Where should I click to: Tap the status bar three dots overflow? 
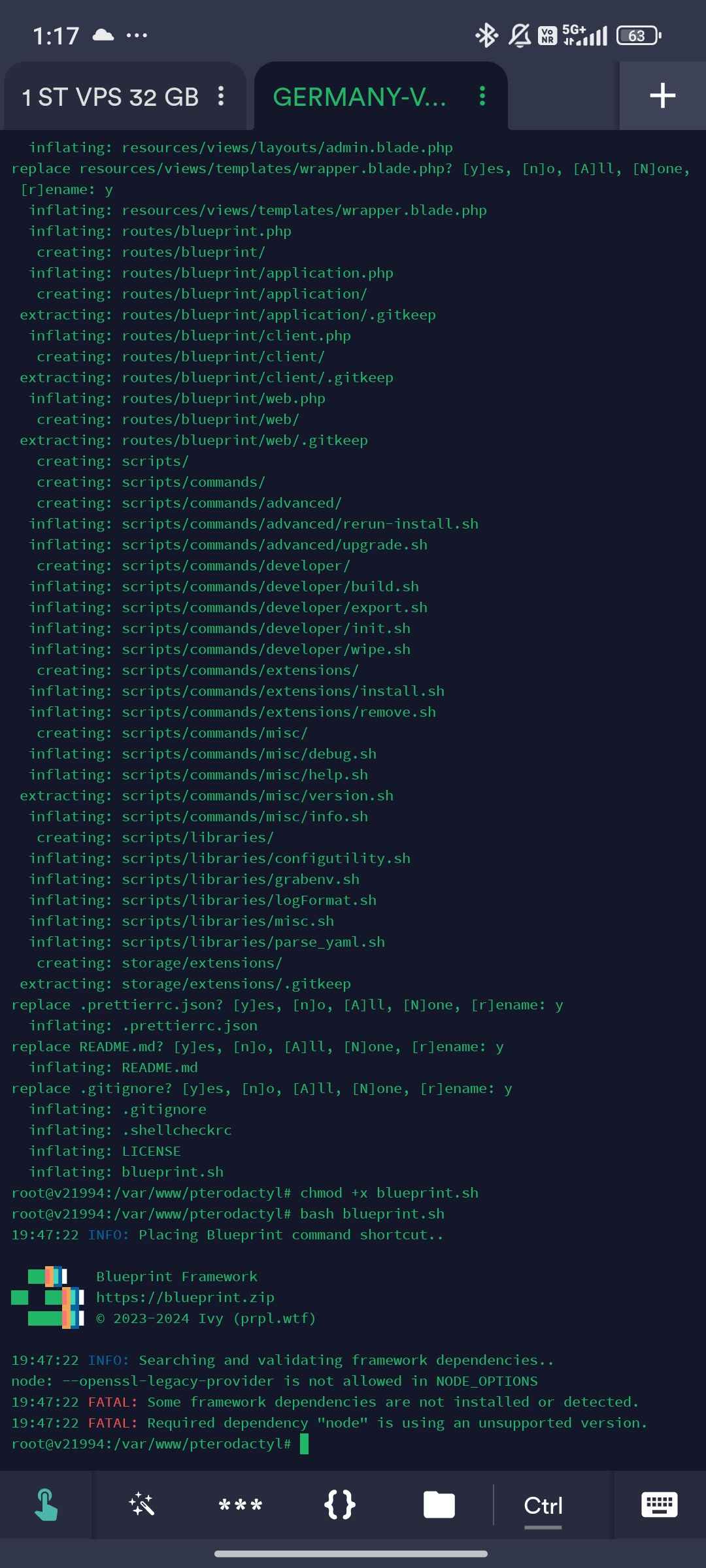(137, 35)
